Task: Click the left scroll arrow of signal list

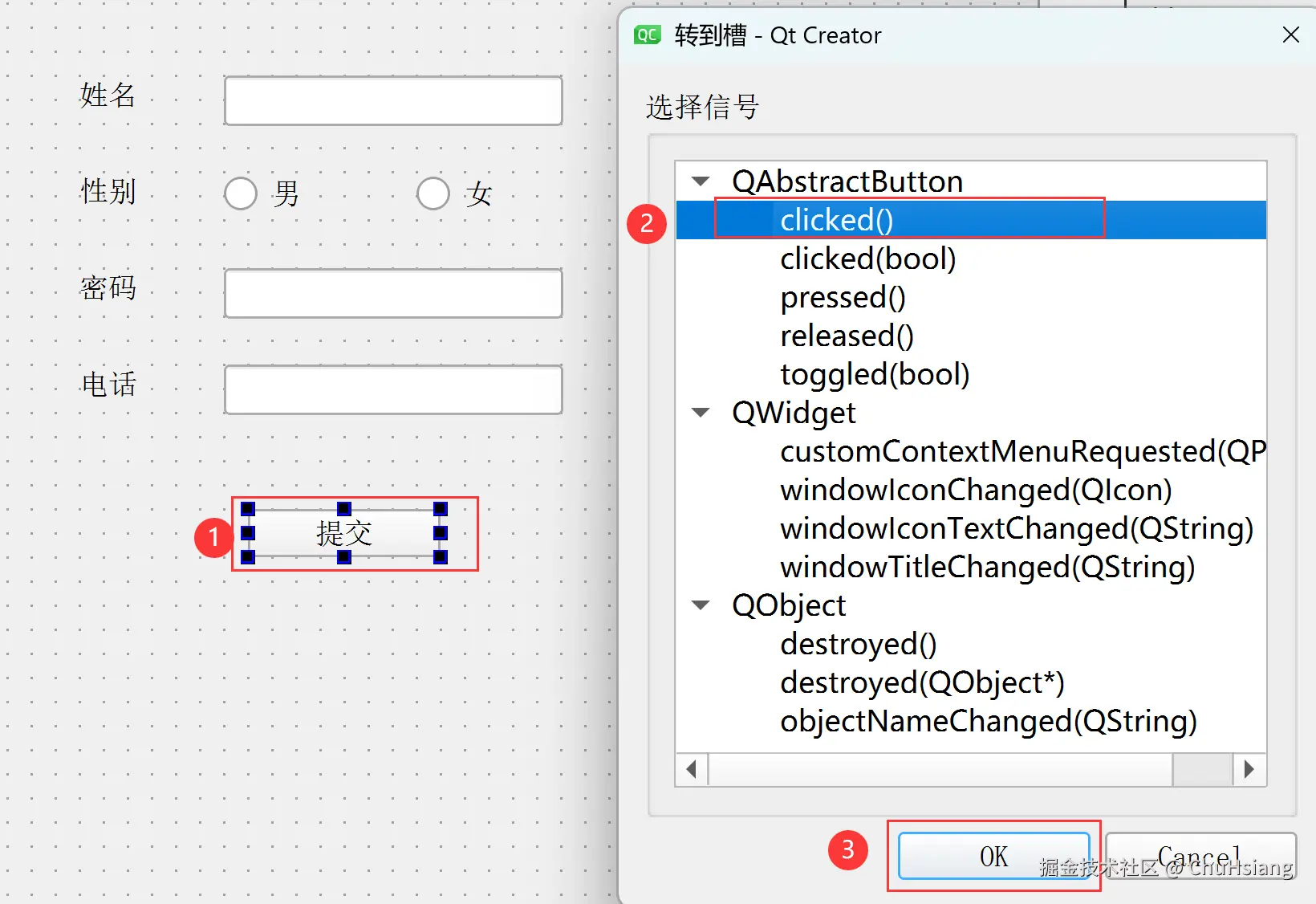Action: (692, 769)
